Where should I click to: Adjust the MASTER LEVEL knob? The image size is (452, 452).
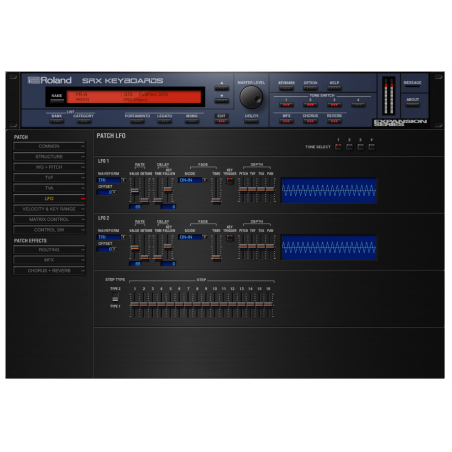[x=251, y=97]
